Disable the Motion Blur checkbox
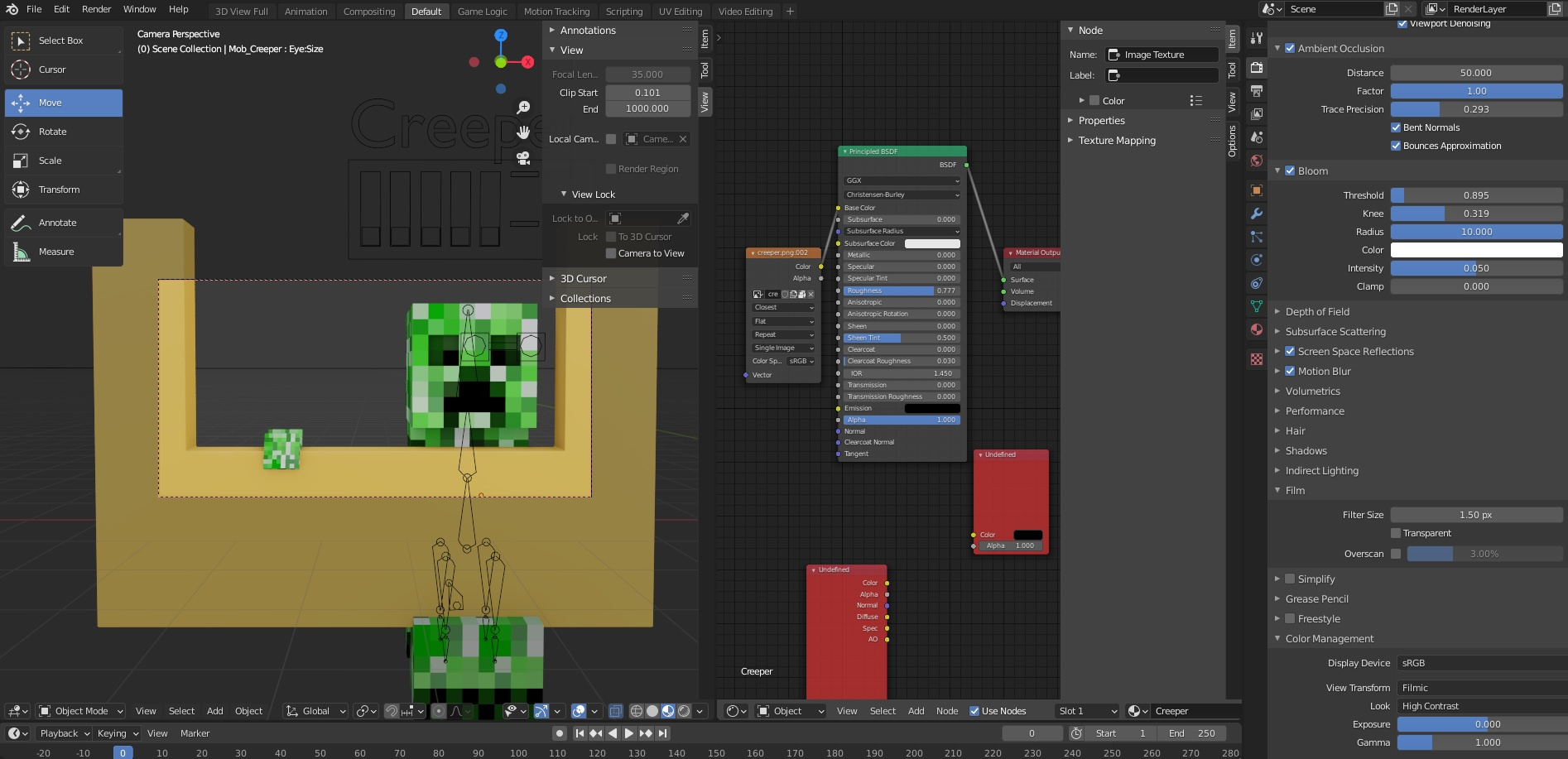Screen dimensions: 1568x759 (1290, 371)
